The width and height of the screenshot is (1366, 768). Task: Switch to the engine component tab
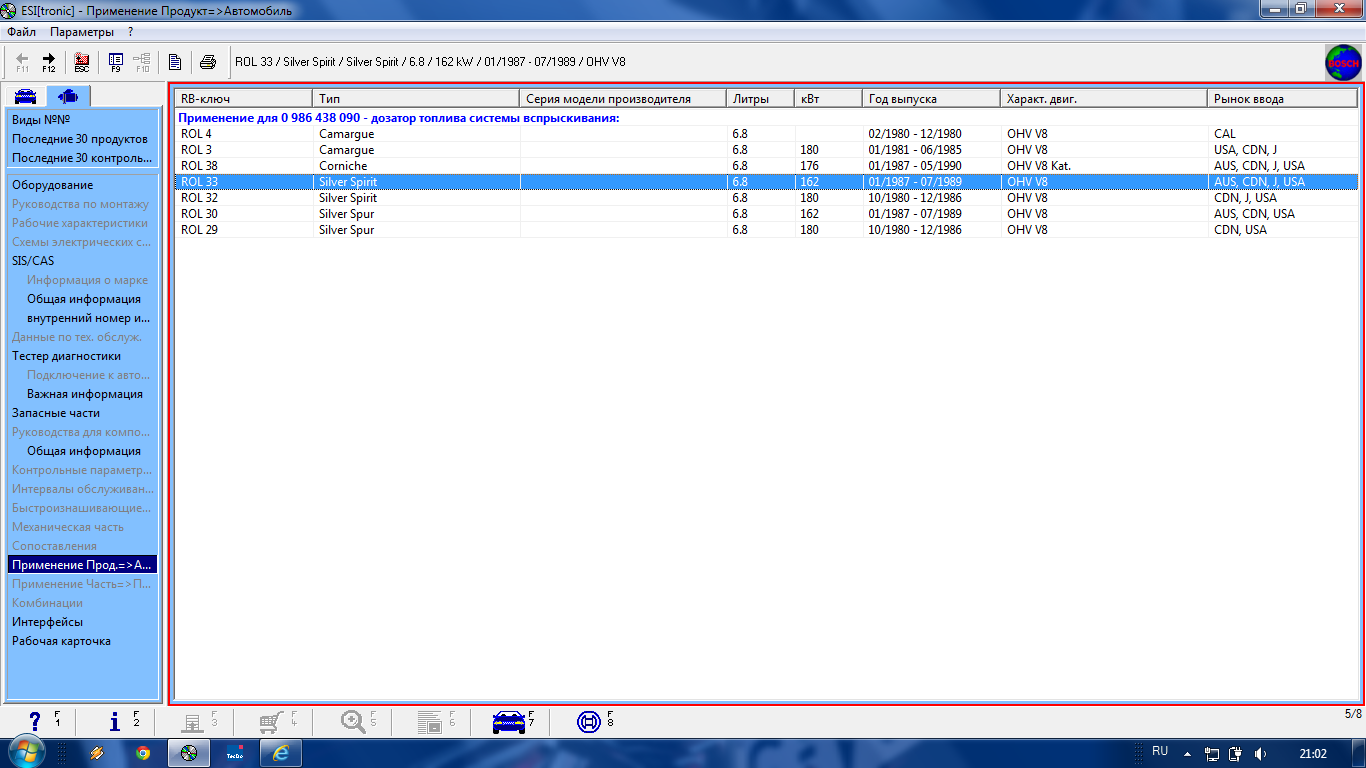pyautogui.click(x=69, y=96)
